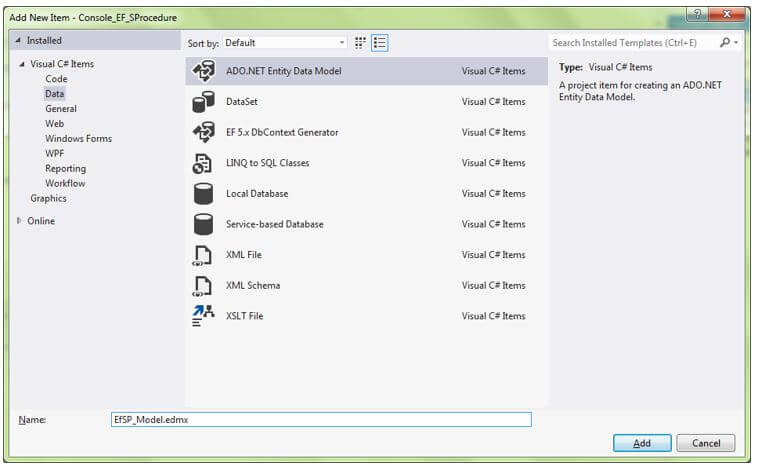Click the XSLT File template icon
The image size is (758, 473).
(203, 316)
